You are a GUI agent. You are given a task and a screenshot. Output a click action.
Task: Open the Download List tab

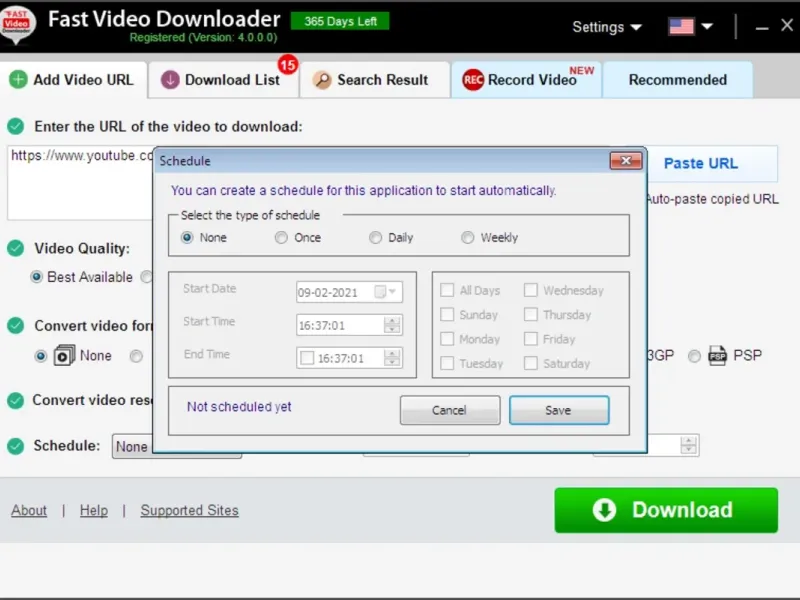pos(223,80)
